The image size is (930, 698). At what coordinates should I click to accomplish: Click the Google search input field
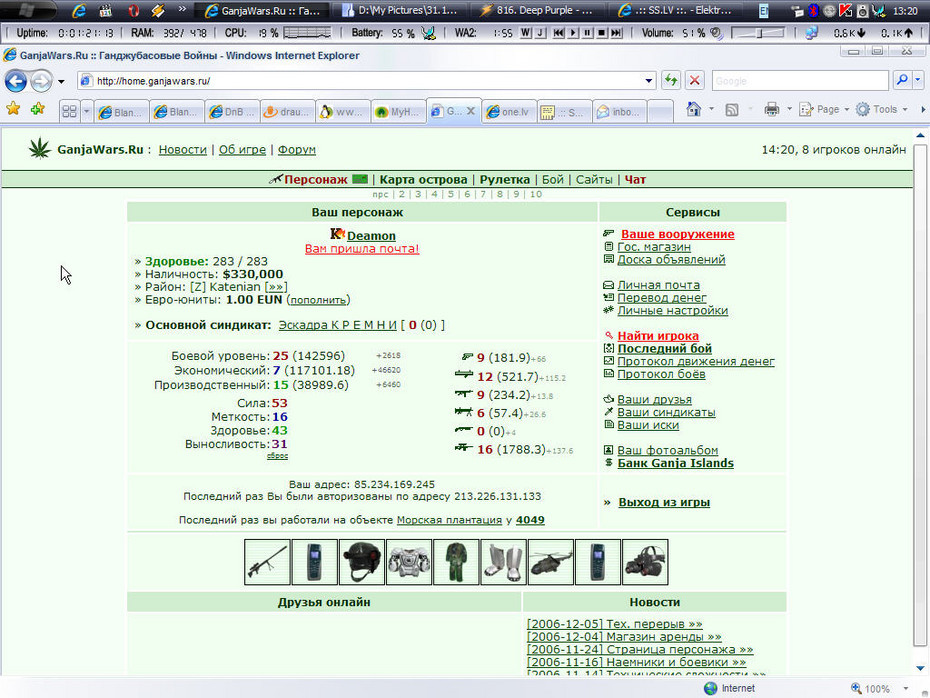pos(800,81)
